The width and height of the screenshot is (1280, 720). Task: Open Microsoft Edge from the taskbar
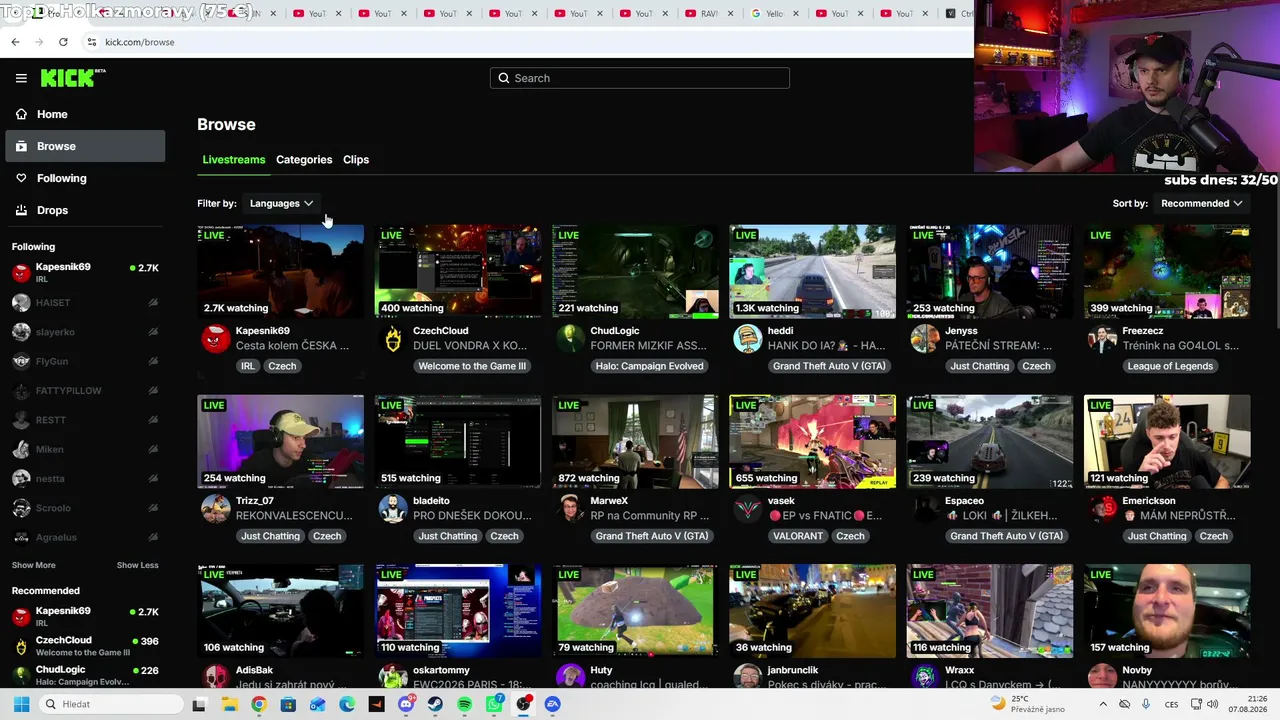[347, 704]
